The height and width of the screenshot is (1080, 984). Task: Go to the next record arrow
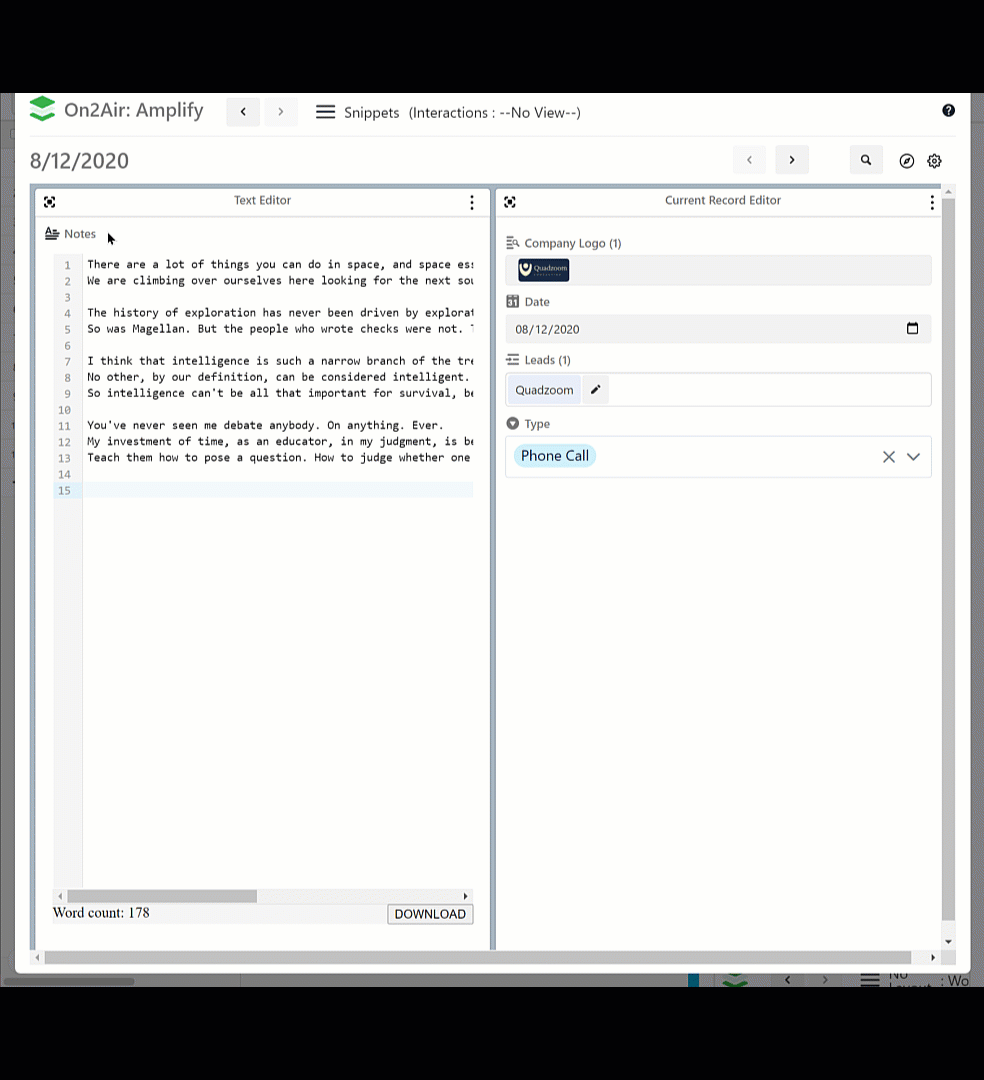pos(792,160)
